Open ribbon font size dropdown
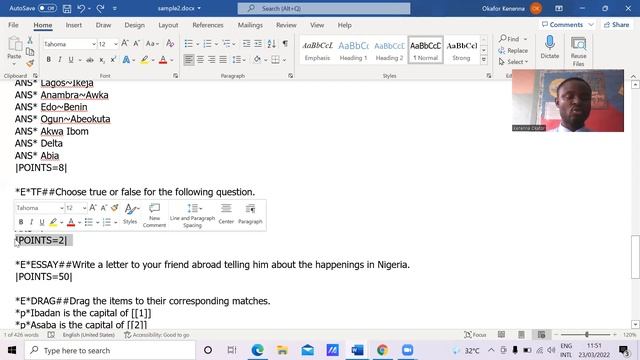This screenshot has height=360, width=640. pos(116,44)
